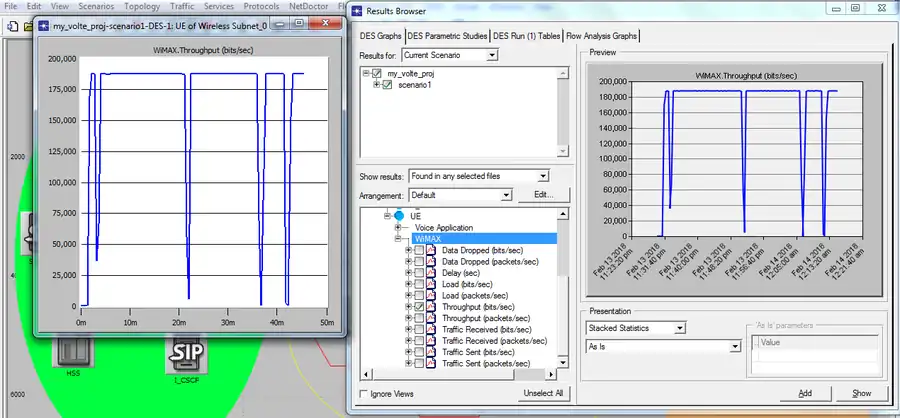Open the As Is filter dropdown
Image resolution: width=900 pixels, height=418 pixels.
(735, 347)
